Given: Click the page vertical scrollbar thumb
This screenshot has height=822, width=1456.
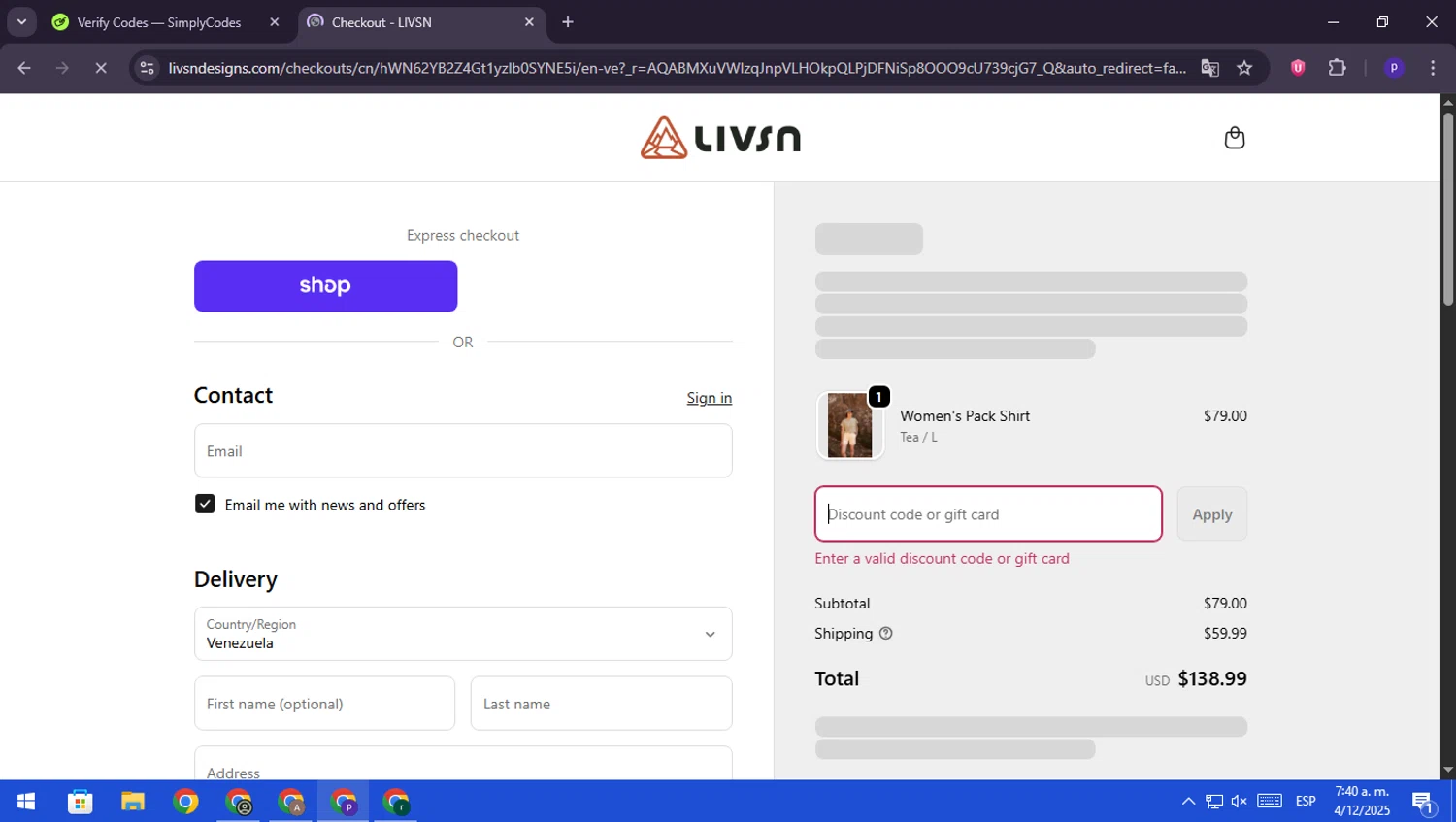Looking at the screenshot, I should tap(1447, 211).
